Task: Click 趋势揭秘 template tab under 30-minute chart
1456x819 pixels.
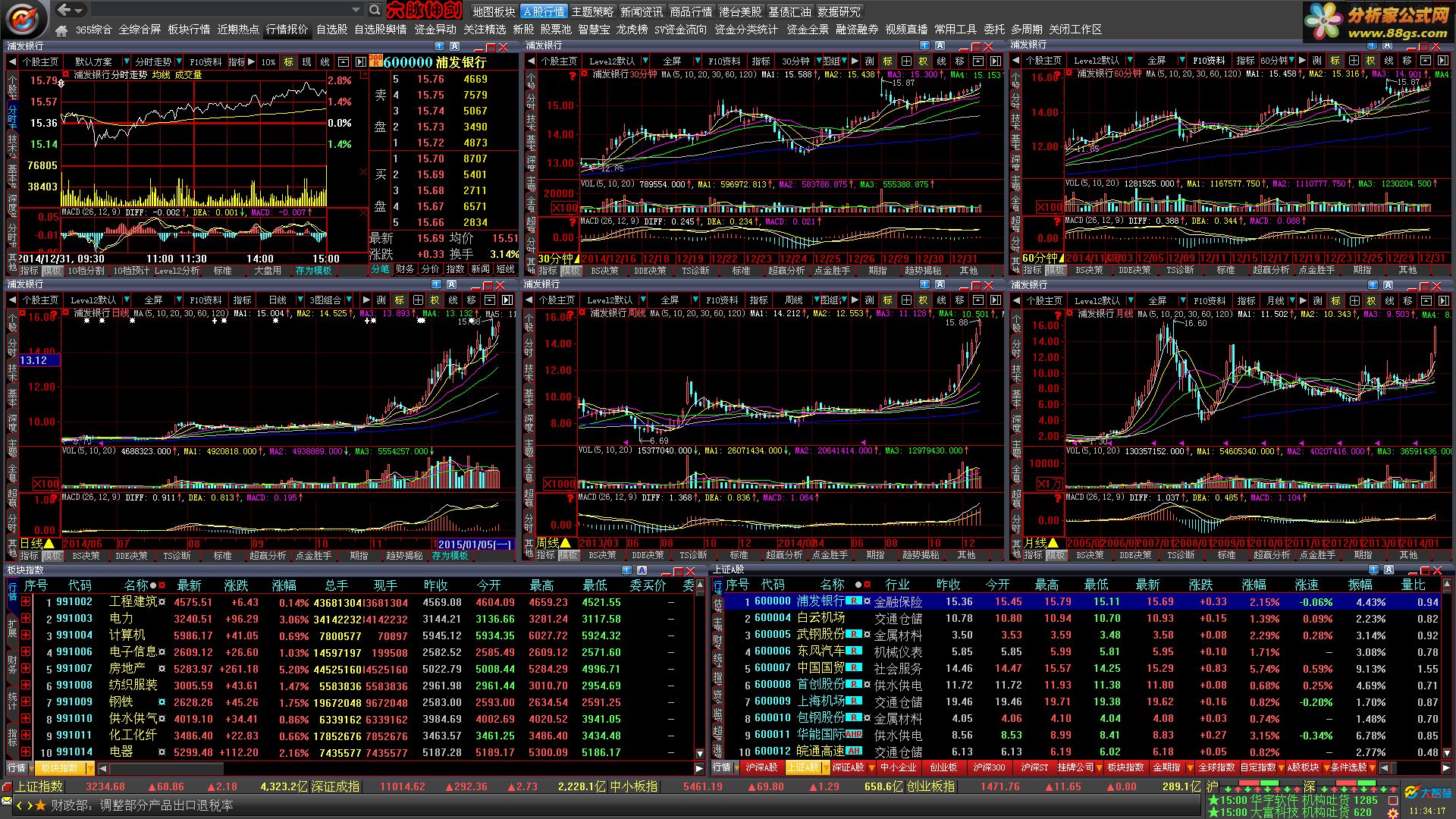Action: tap(923, 271)
